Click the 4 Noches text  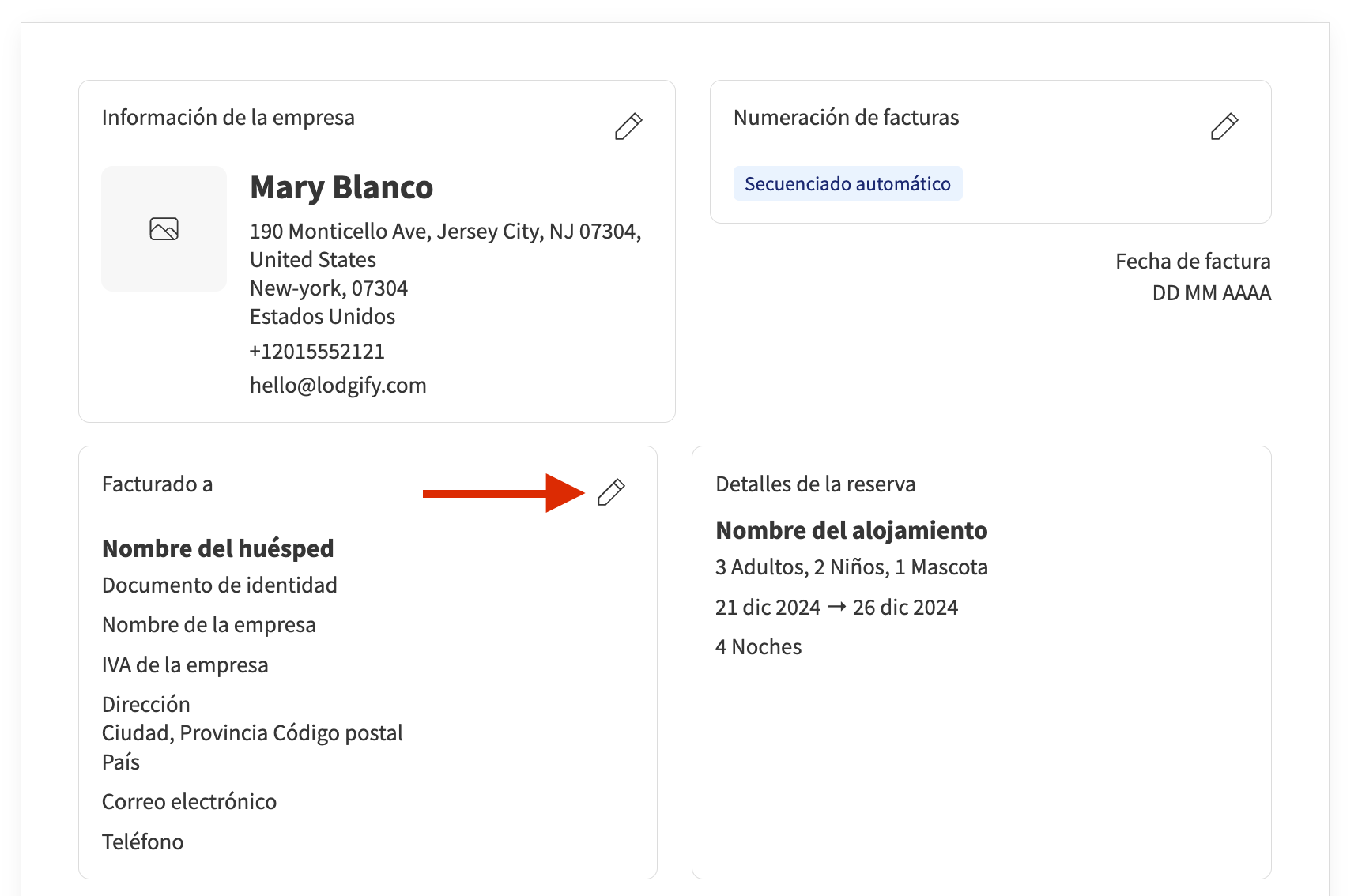(x=758, y=647)
